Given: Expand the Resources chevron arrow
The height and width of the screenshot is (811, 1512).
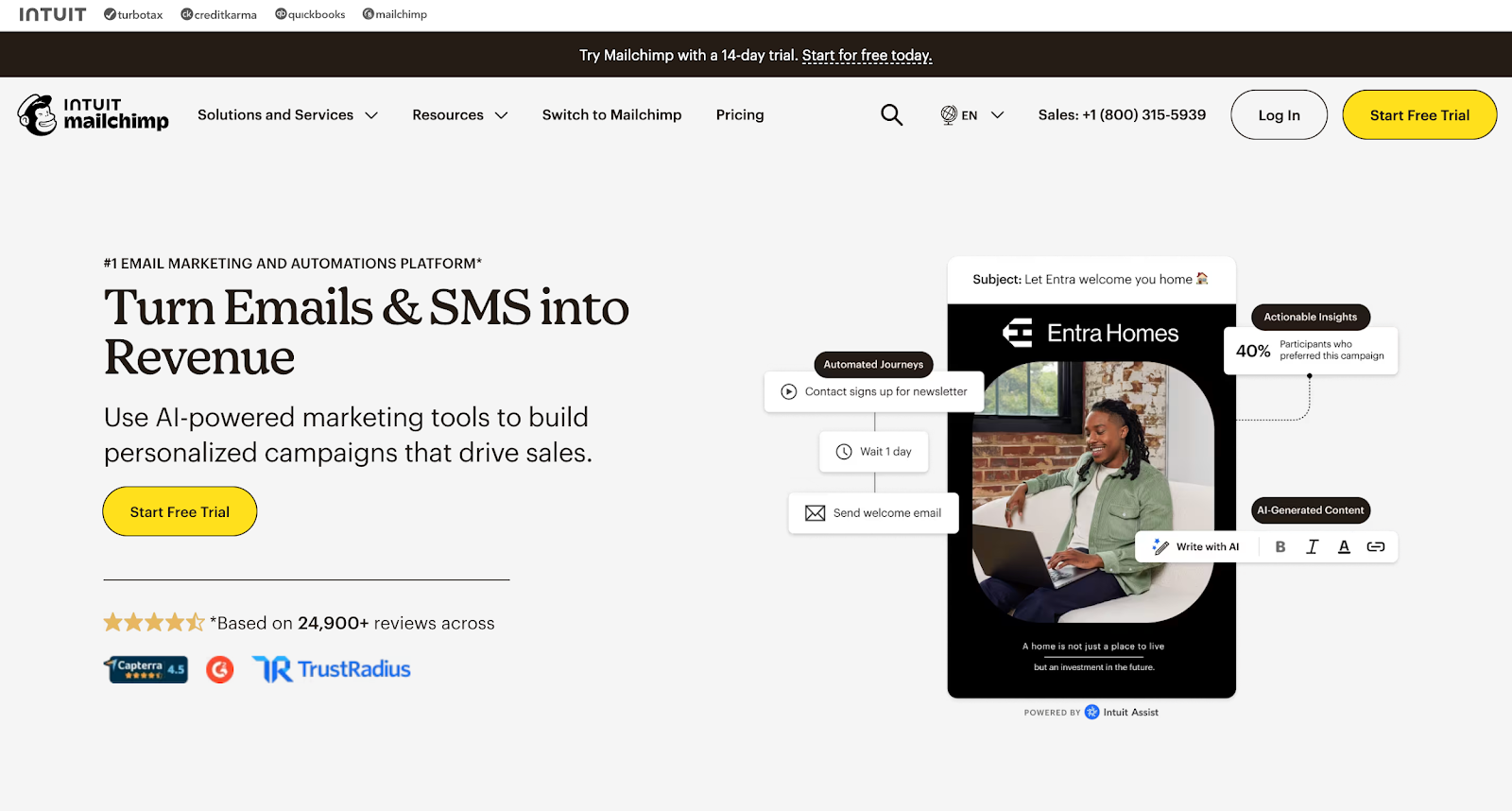Looking at the screenshot, I should pos(502,115).
